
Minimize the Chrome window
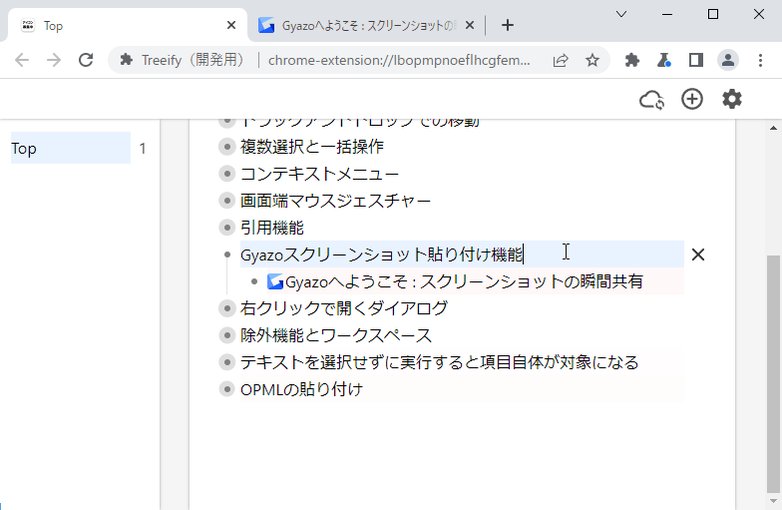coord(667,14)
